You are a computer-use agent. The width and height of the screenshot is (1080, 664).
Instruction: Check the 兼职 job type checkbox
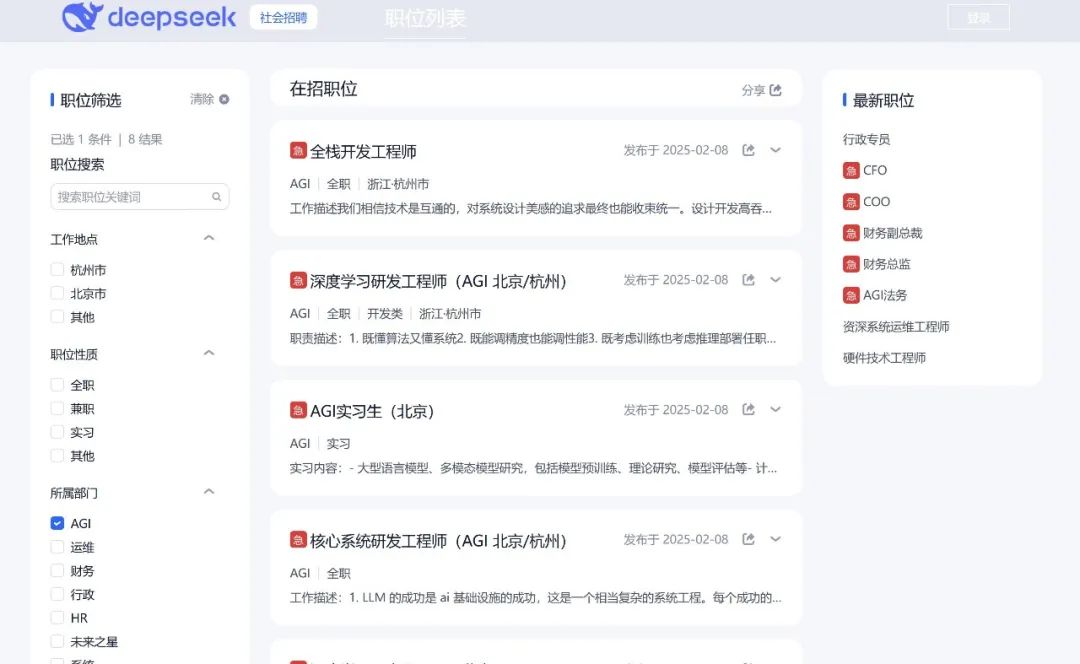point(57,408)
